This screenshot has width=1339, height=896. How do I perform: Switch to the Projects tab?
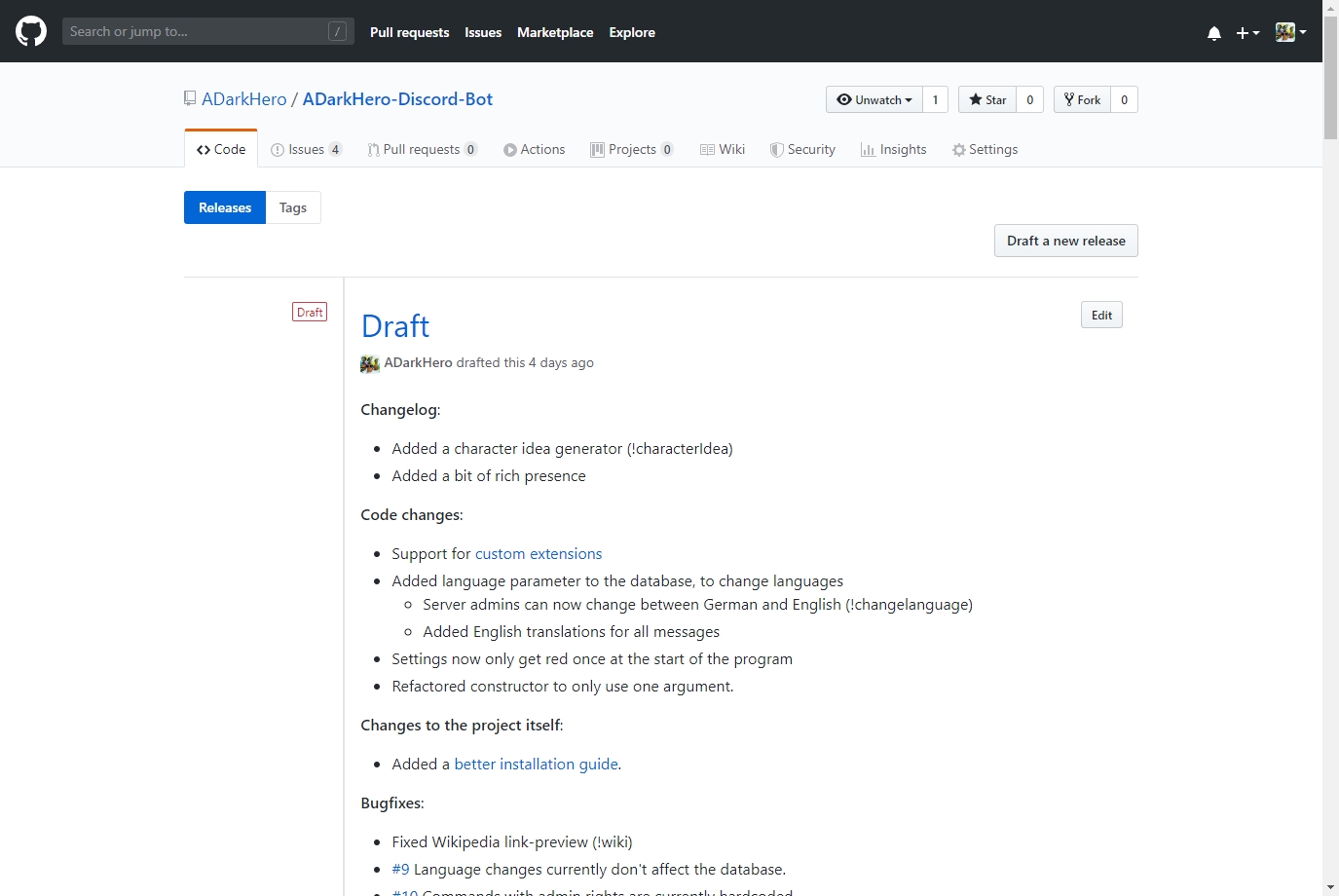631,149
